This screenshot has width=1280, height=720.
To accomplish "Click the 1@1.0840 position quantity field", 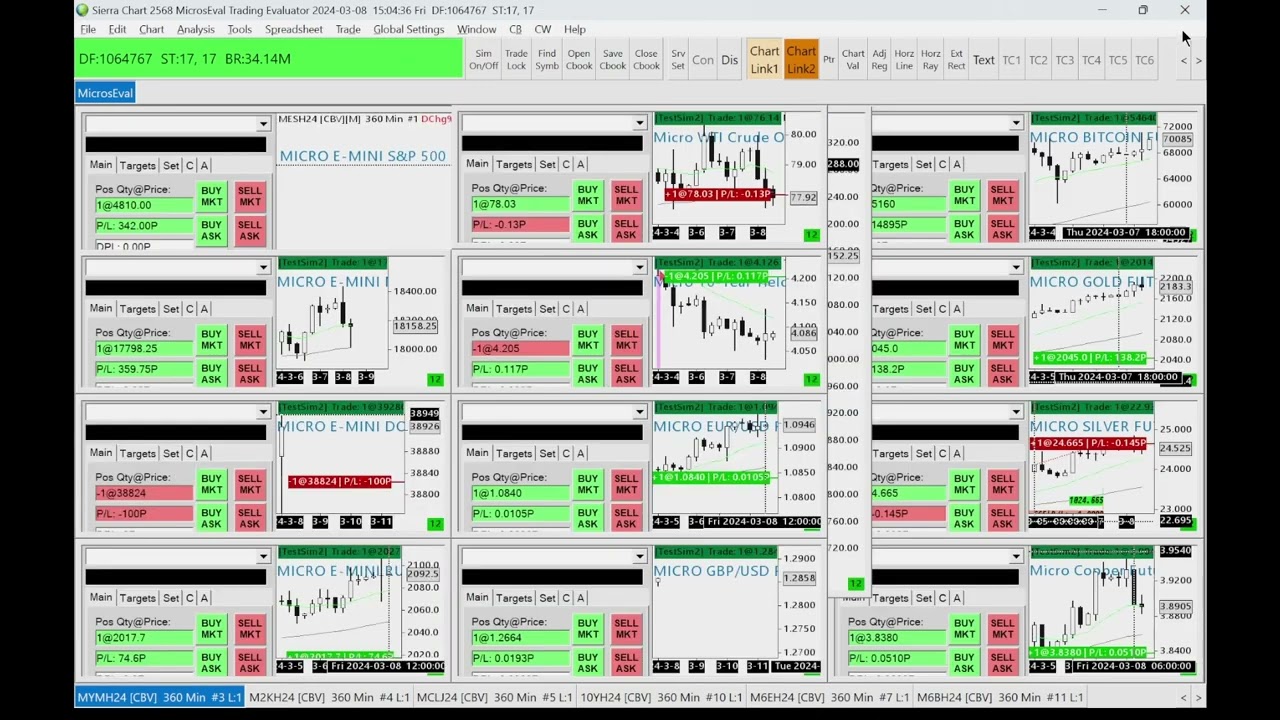I will click(520, 493).
